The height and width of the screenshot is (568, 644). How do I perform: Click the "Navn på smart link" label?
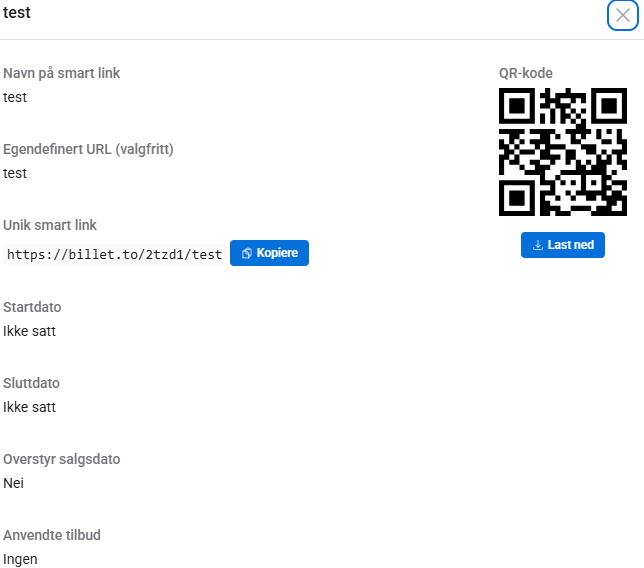click(62, 73)
